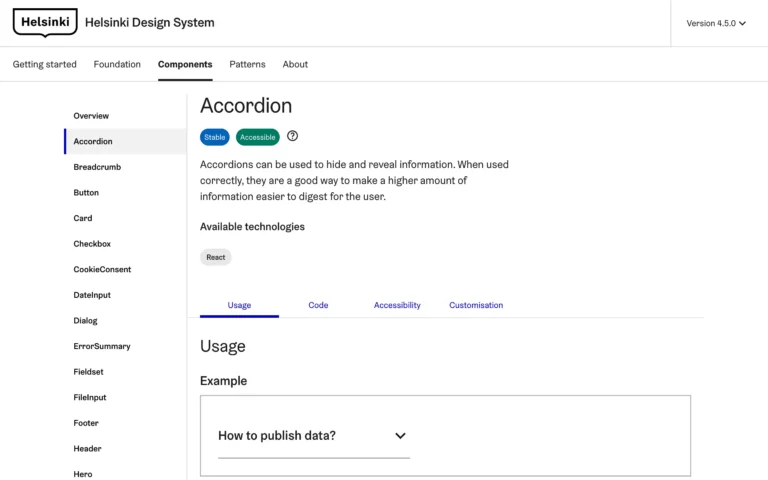Select the Components menu item
Image resolution: width=768 pixels, height=480 pixels.
point(185,64)
